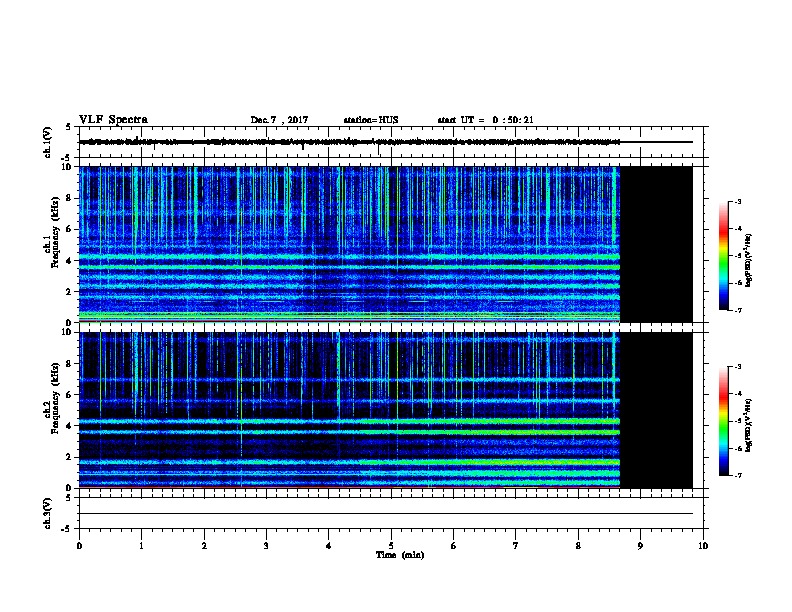
Task: Click the ch.2 spectrogram color bar
Action: point(724,421)
